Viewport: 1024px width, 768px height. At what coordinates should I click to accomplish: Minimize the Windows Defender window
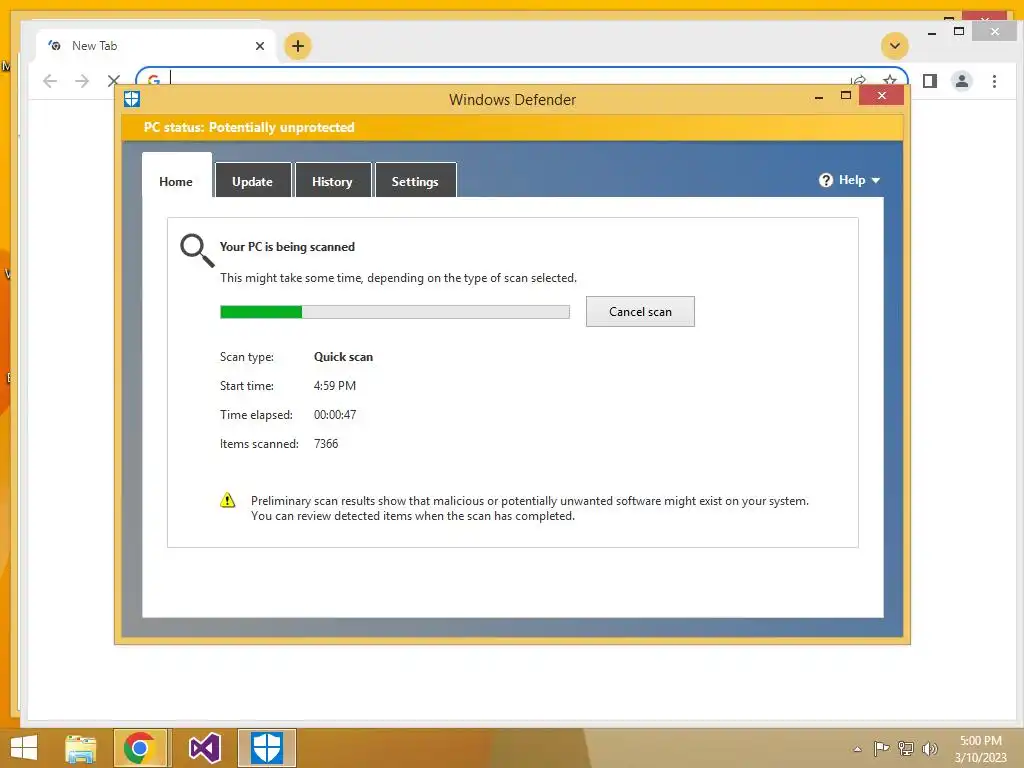(818, 97)
